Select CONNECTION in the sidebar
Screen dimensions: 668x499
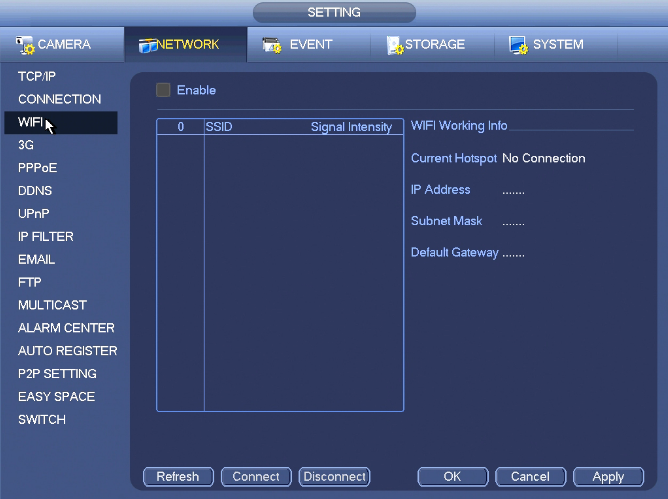pyautogui.click(x=60, y=99)
